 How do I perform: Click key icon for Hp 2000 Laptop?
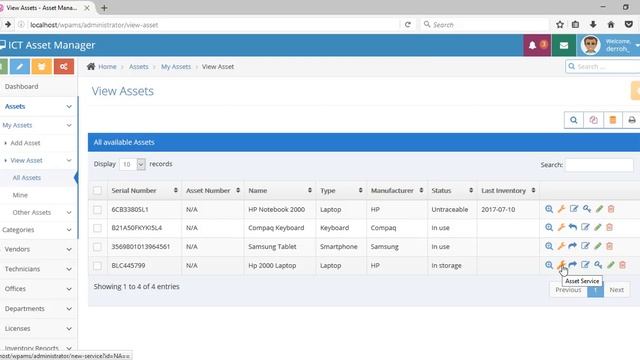click(x=598, y=265)
